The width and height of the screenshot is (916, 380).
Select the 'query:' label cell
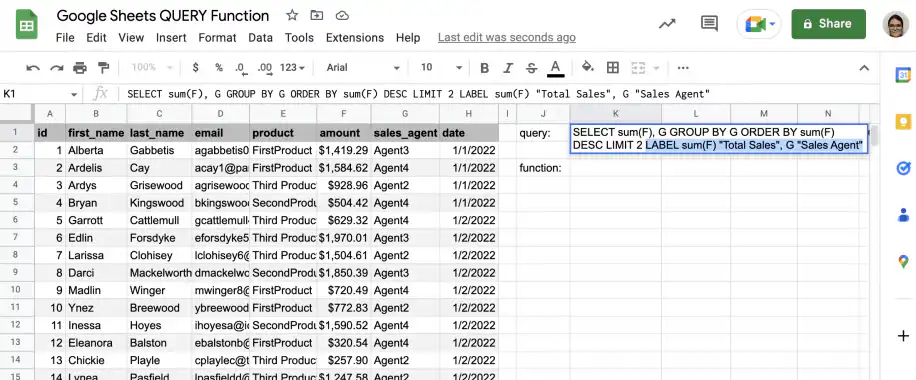(543, 133)
